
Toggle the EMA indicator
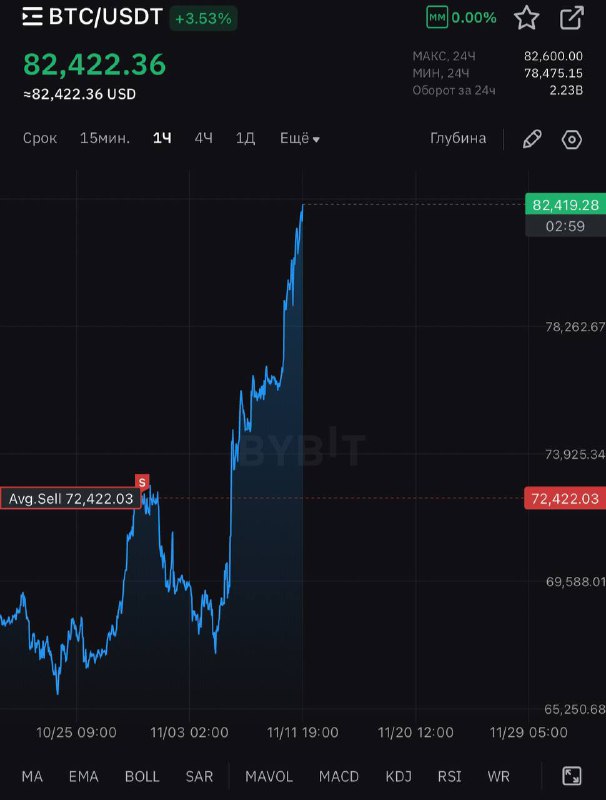(84, 776)
